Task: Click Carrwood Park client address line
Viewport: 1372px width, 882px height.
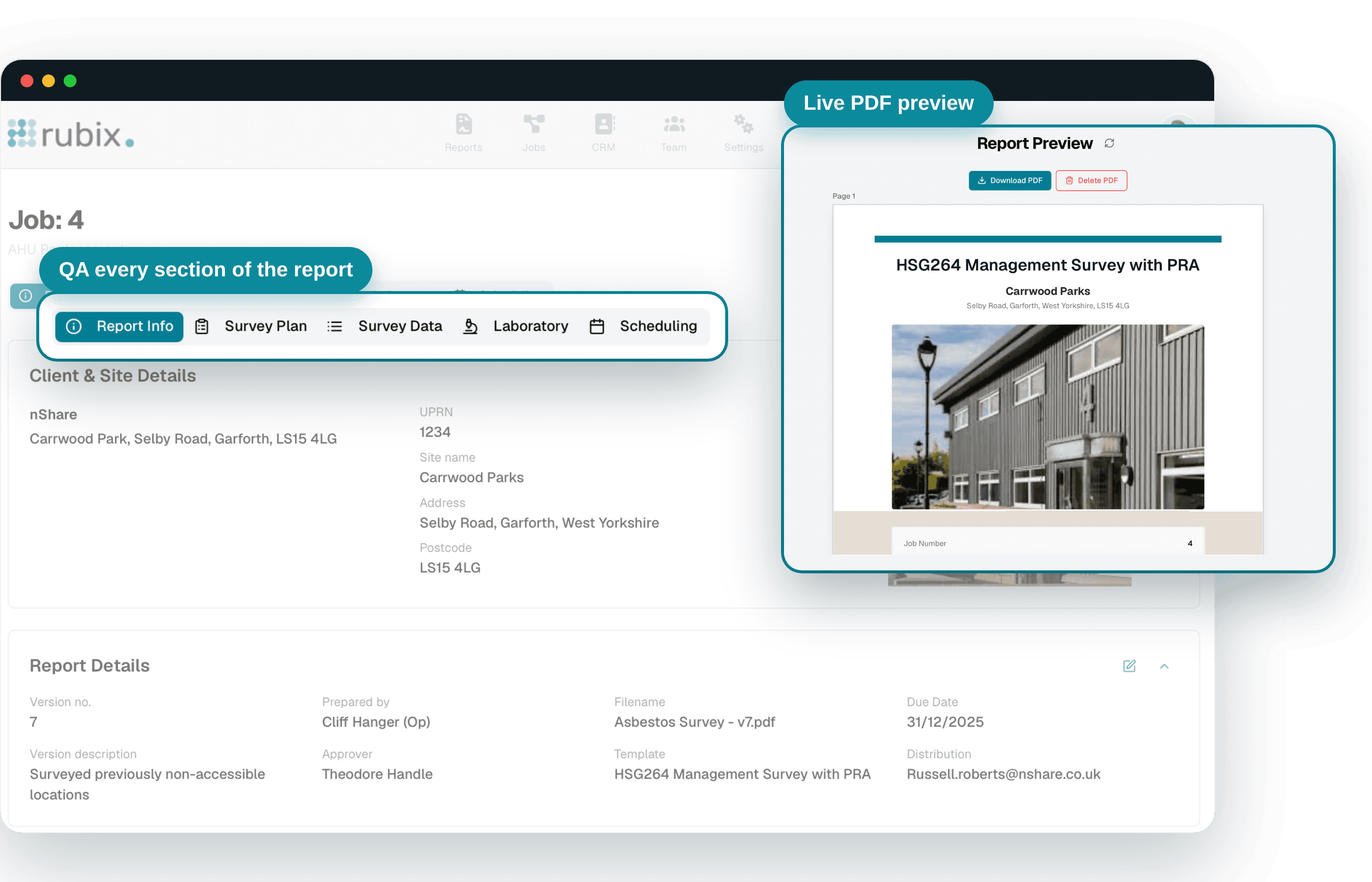Action: click(x=183, y=439)
